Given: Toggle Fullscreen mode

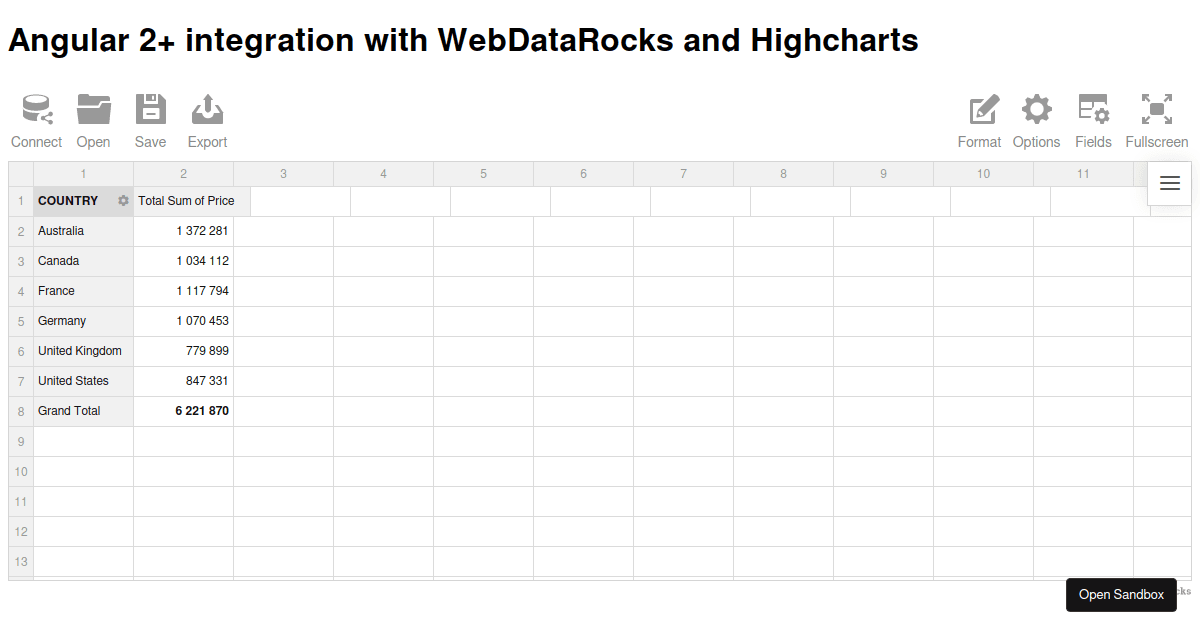Looking at the screenshot, I should (1156, 110).
